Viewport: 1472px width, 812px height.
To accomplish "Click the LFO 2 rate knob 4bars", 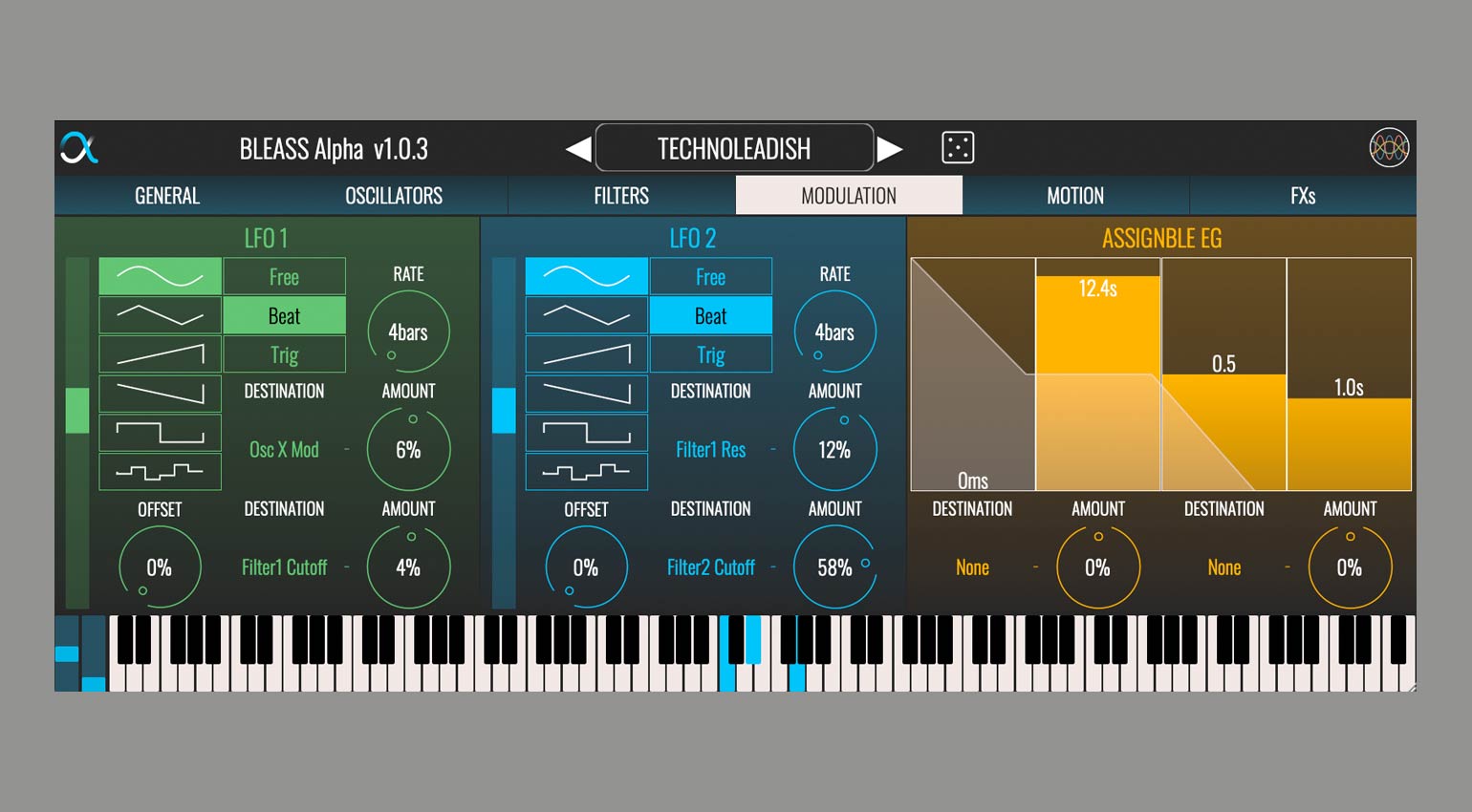I will pyautogui.click(x=834, y=331).
